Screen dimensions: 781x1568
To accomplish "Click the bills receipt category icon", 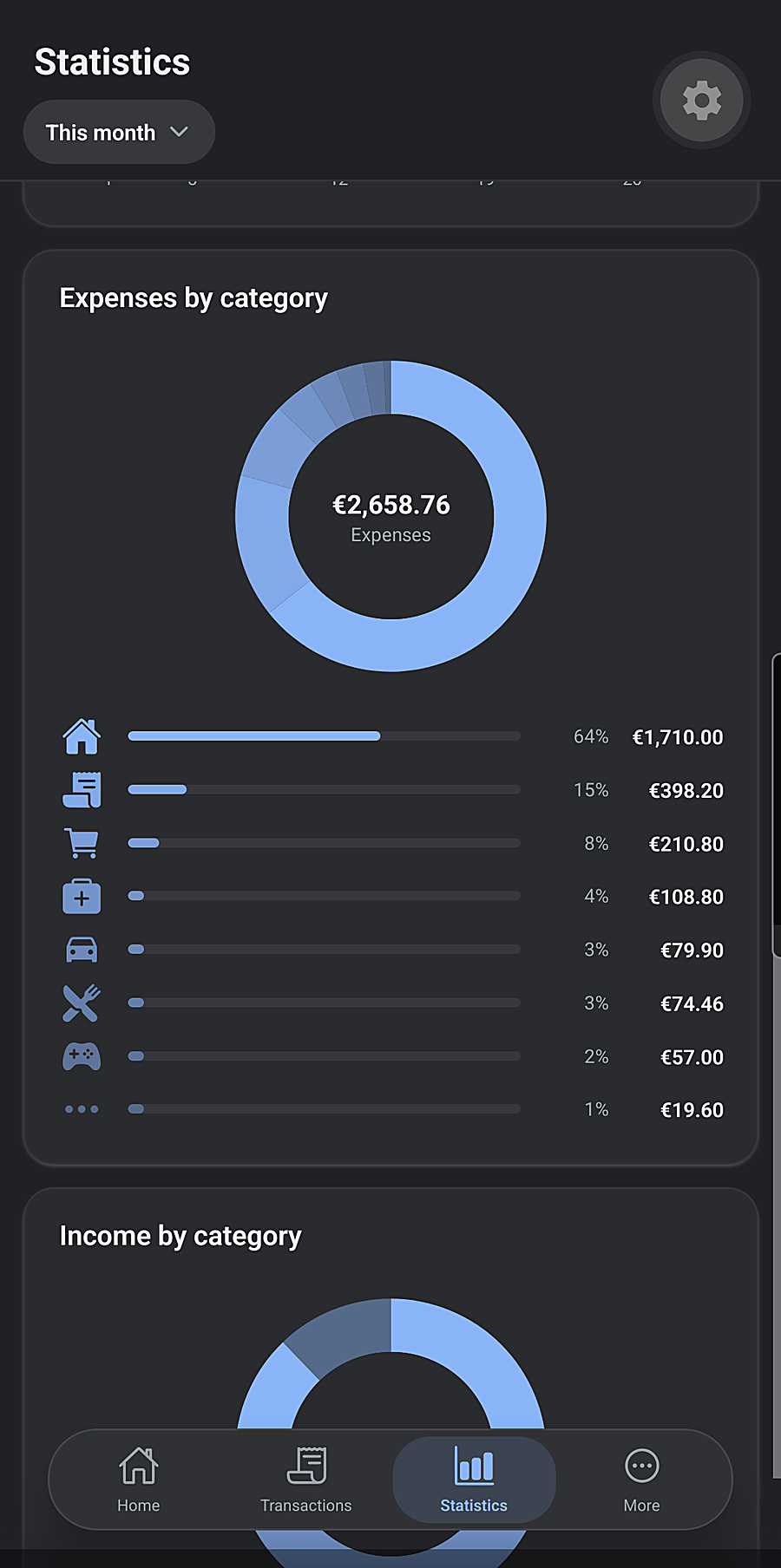I will pos(82,790).
